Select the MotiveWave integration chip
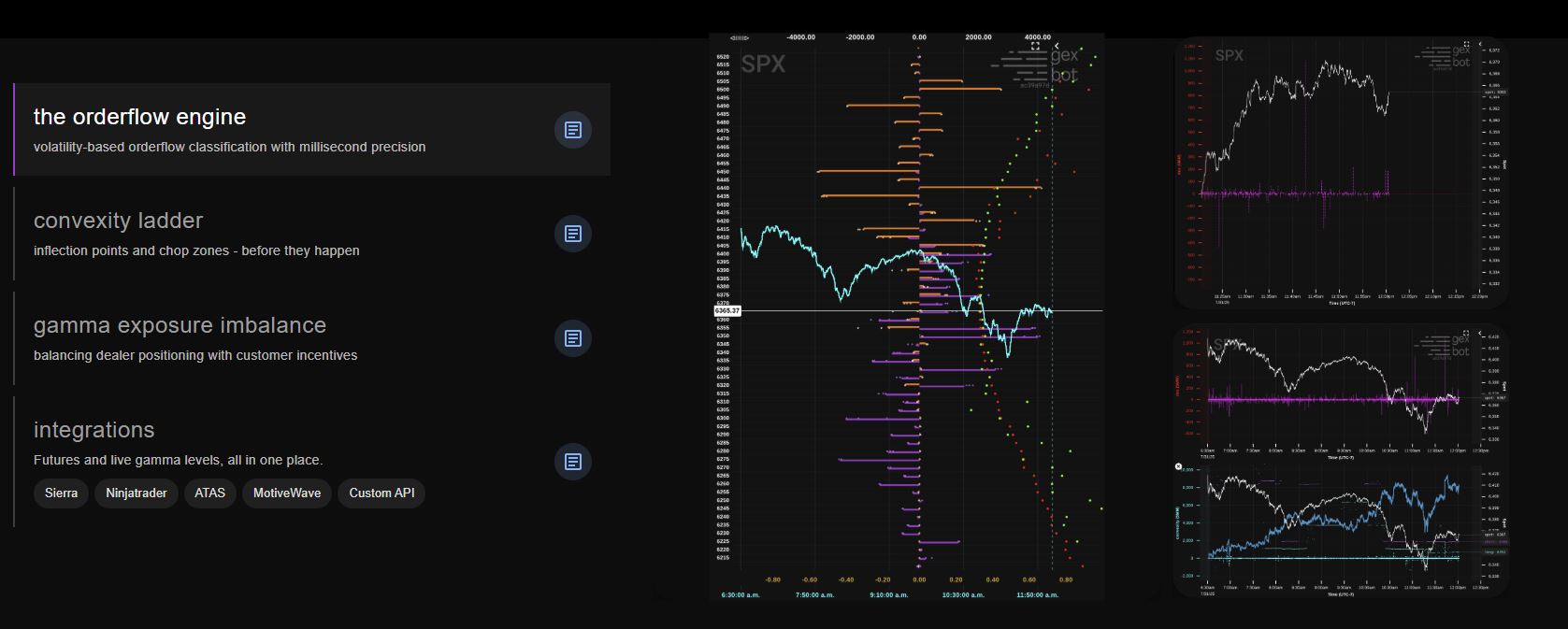1568x629 pixels. tap(286, 493)
